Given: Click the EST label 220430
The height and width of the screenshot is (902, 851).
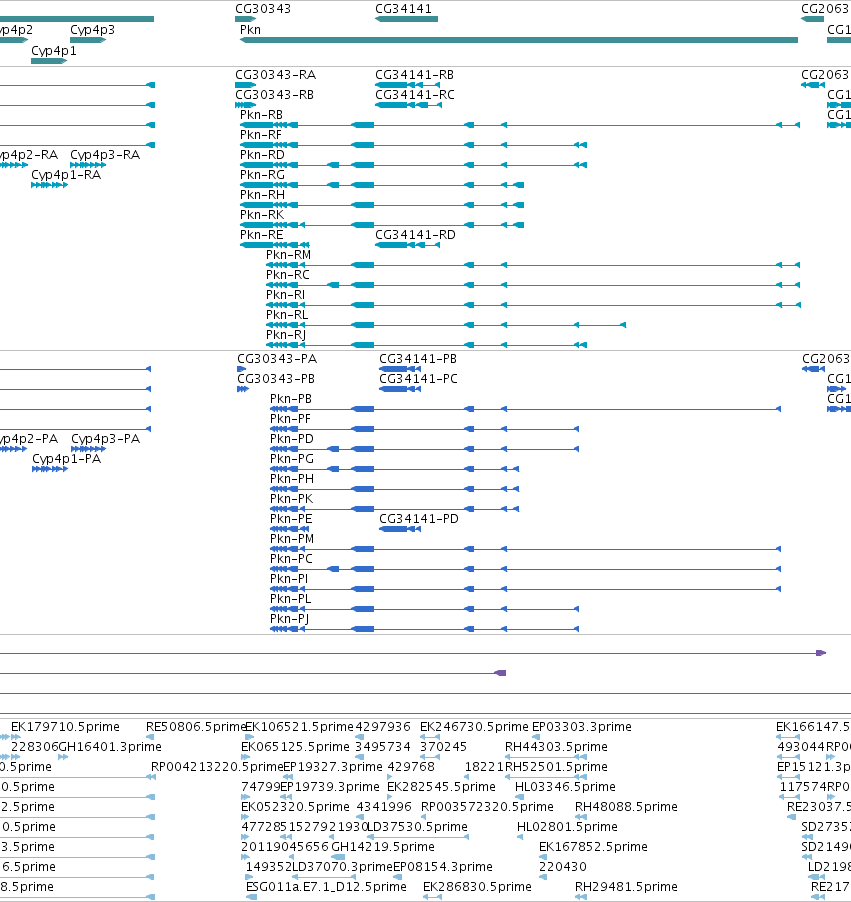Looking at the screenshot, I should 563,866.
